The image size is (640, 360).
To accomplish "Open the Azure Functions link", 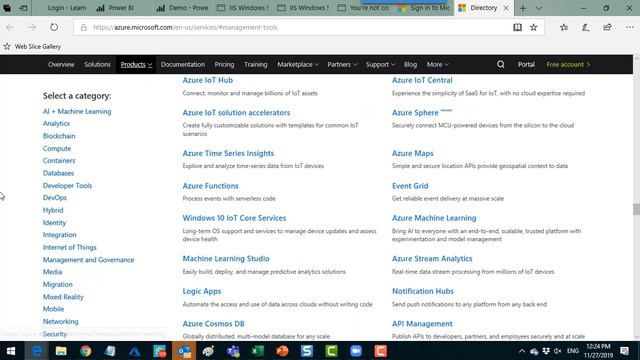I will [210, 186].
